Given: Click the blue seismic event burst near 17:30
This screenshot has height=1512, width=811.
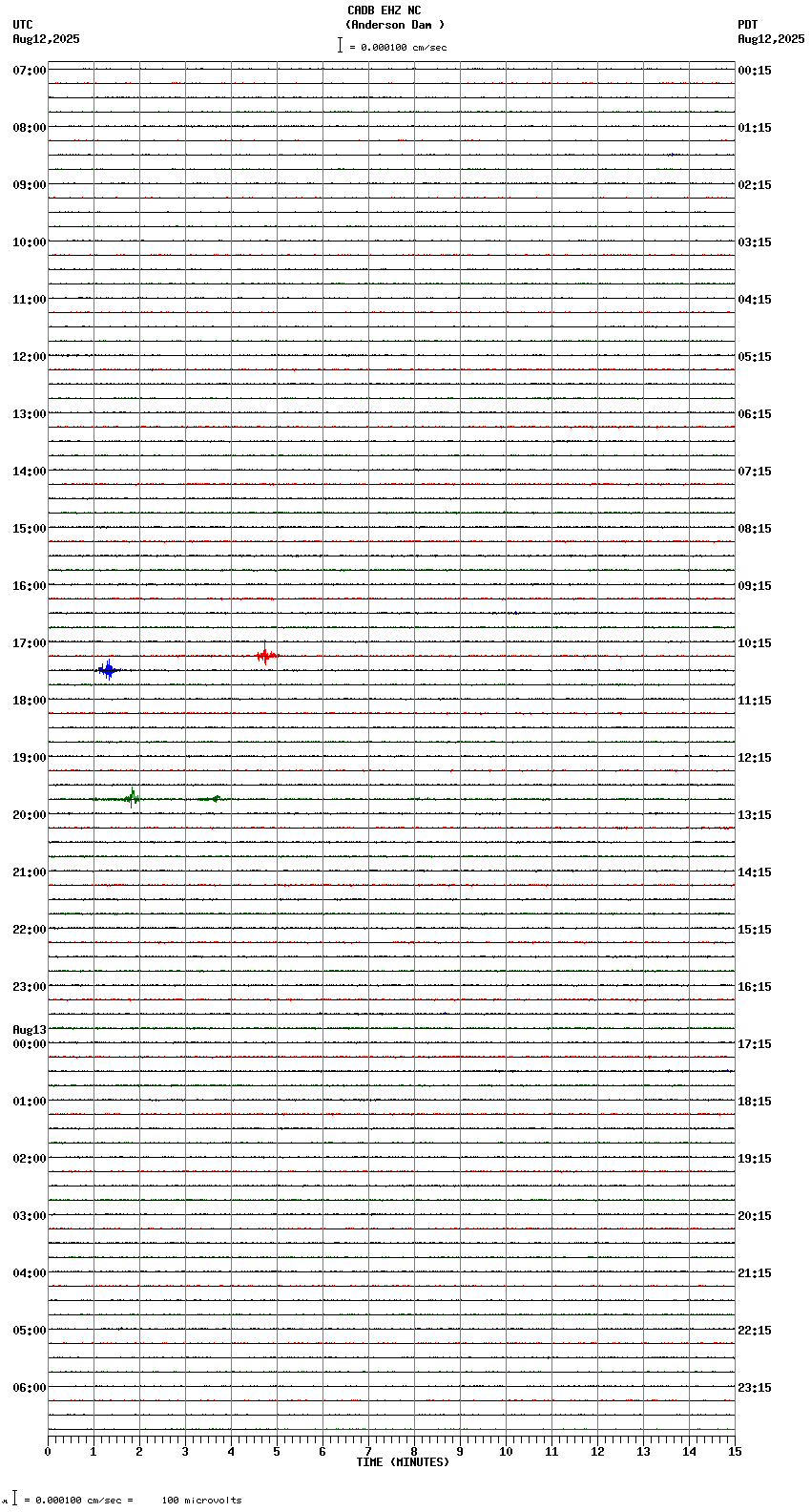Looking at the screenshot, I should coord(108,670).
